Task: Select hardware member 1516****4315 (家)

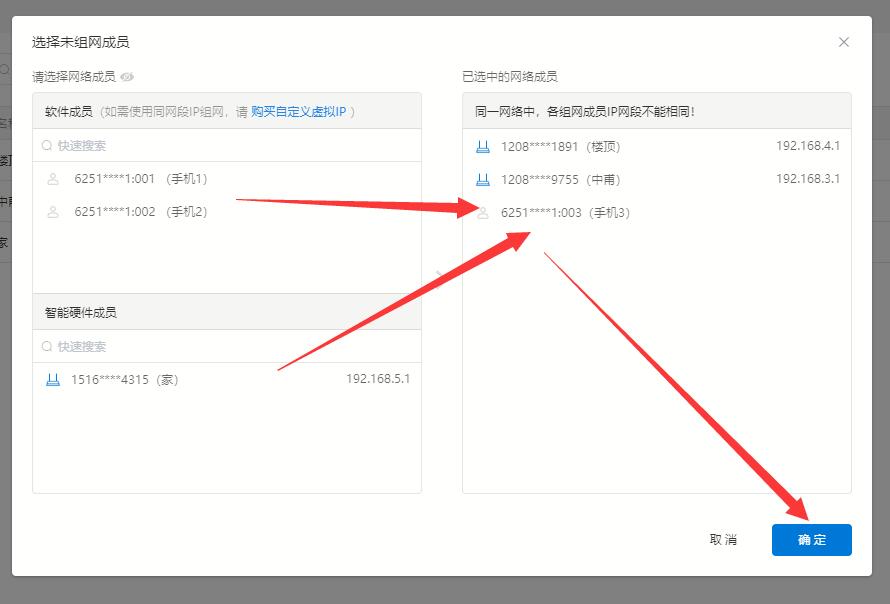Action: click(x=227, y=379)
